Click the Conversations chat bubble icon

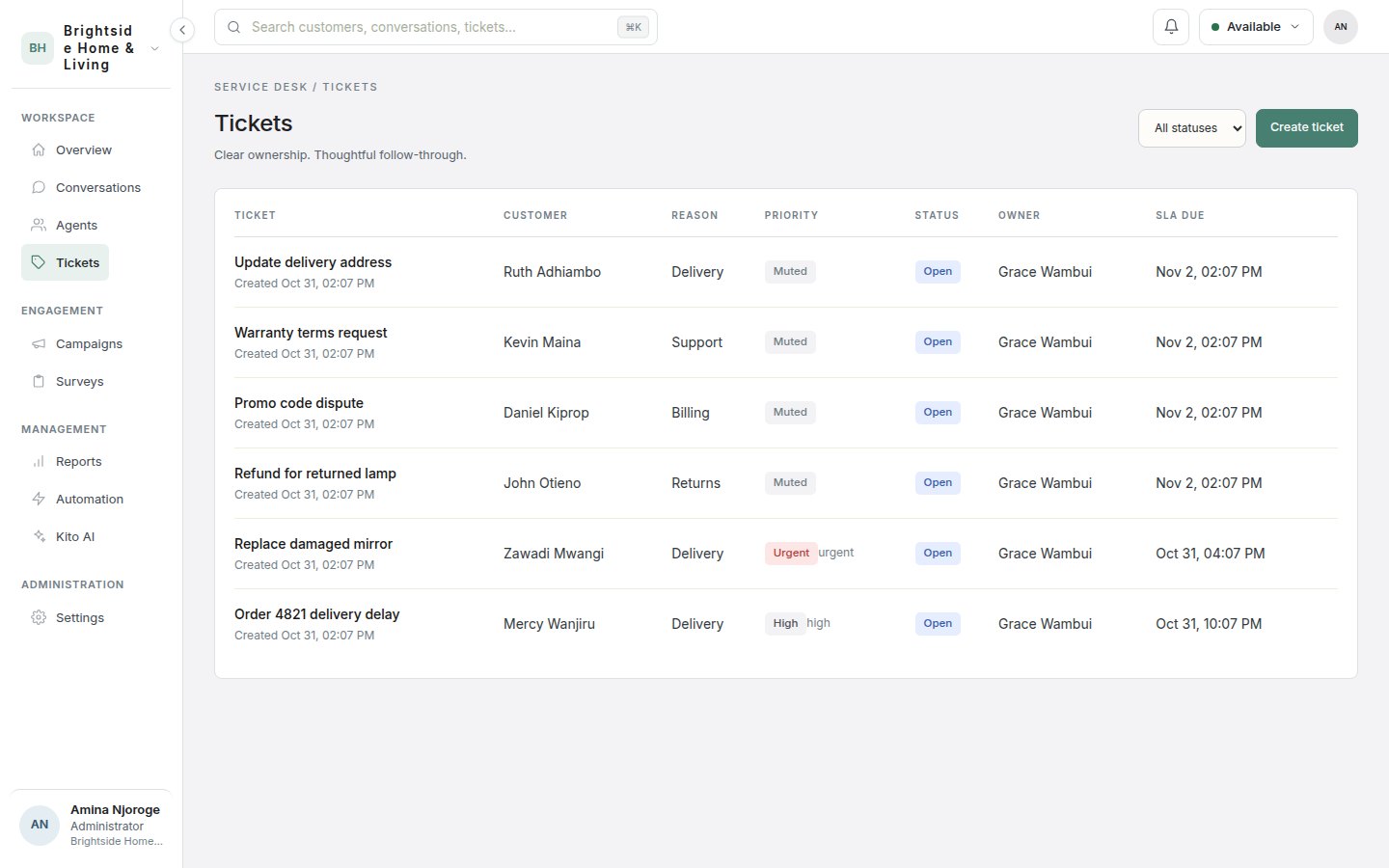(x=39, y=187)
